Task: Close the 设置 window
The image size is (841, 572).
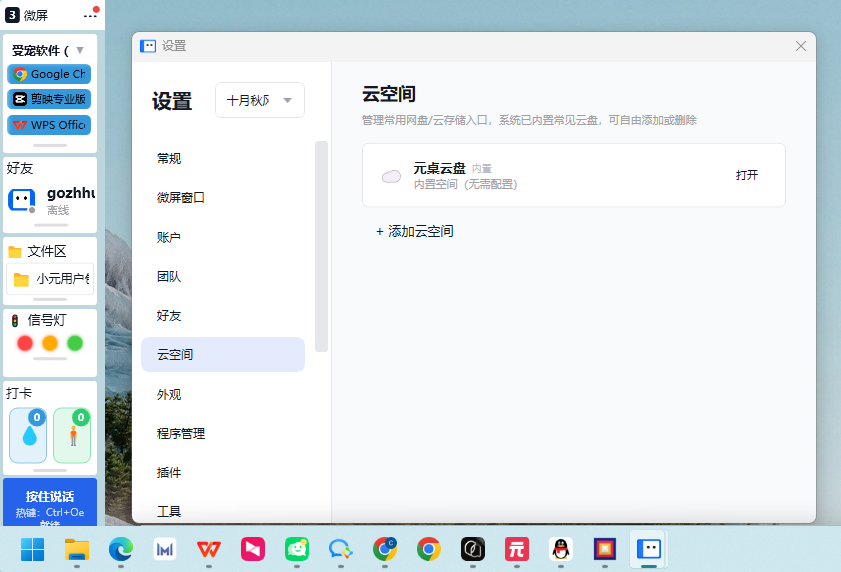Action: tap(801, 46)
